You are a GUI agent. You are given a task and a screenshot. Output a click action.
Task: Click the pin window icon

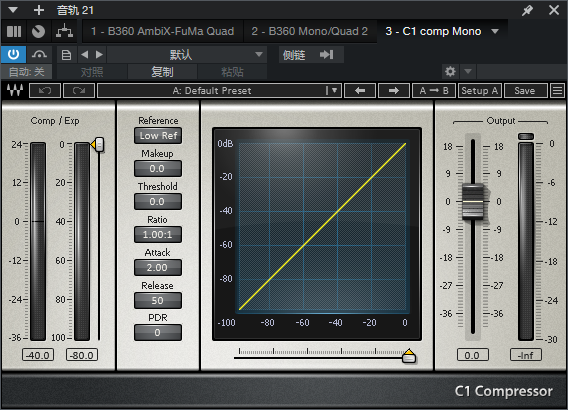[527, 10]
